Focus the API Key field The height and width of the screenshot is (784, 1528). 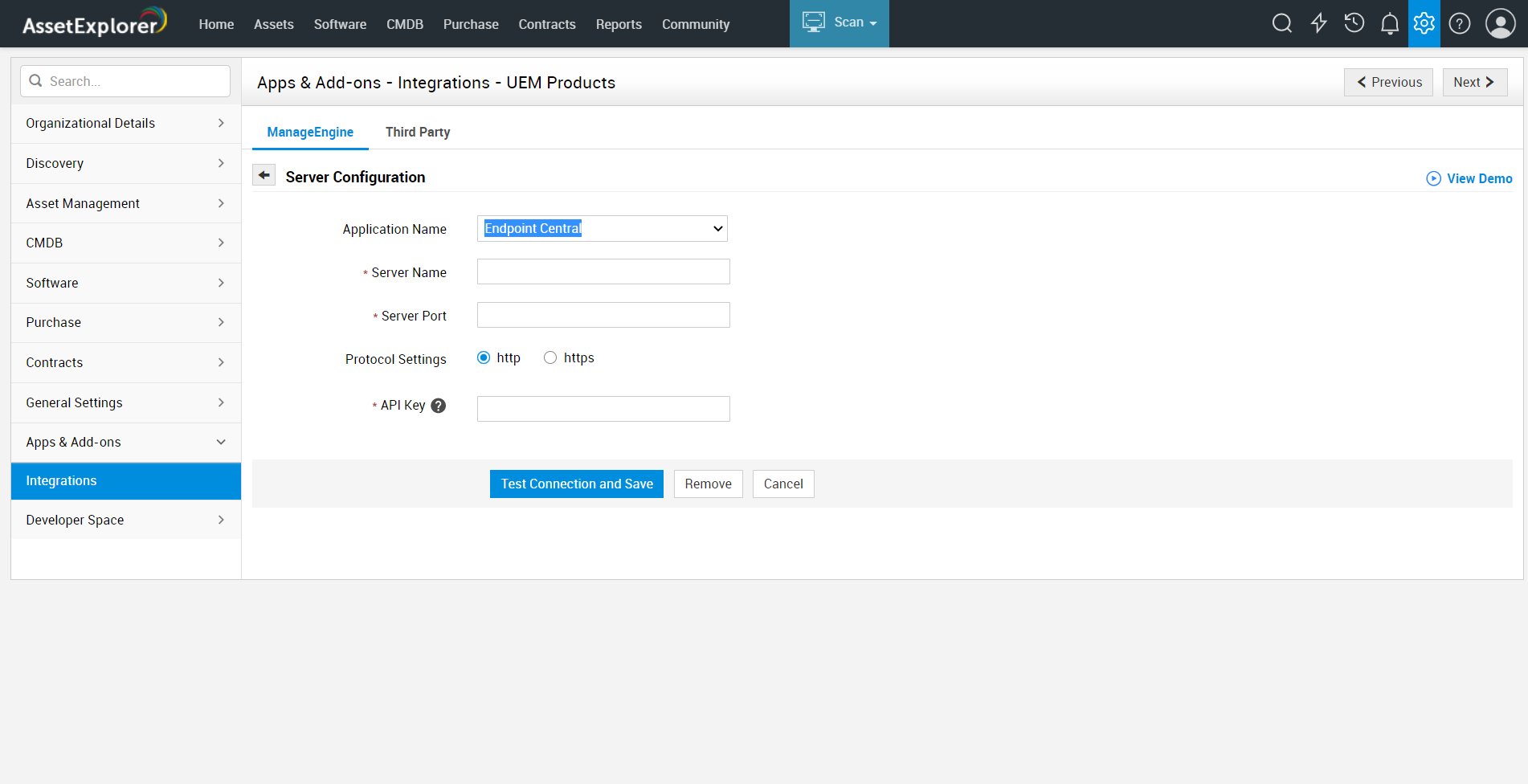click(x=603, y=409)
